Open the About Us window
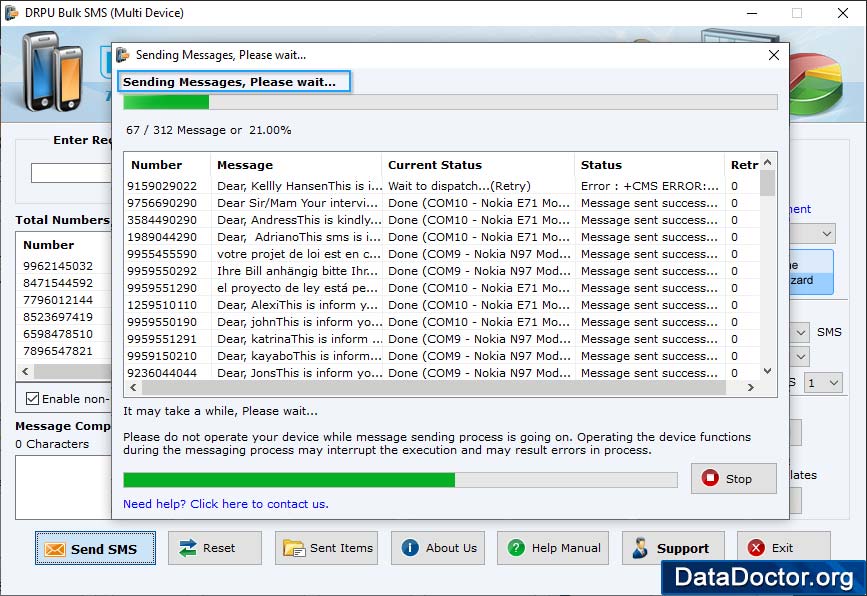Image resolution: width=867 pixels, height=596 pixels. [x=438, y=548]
